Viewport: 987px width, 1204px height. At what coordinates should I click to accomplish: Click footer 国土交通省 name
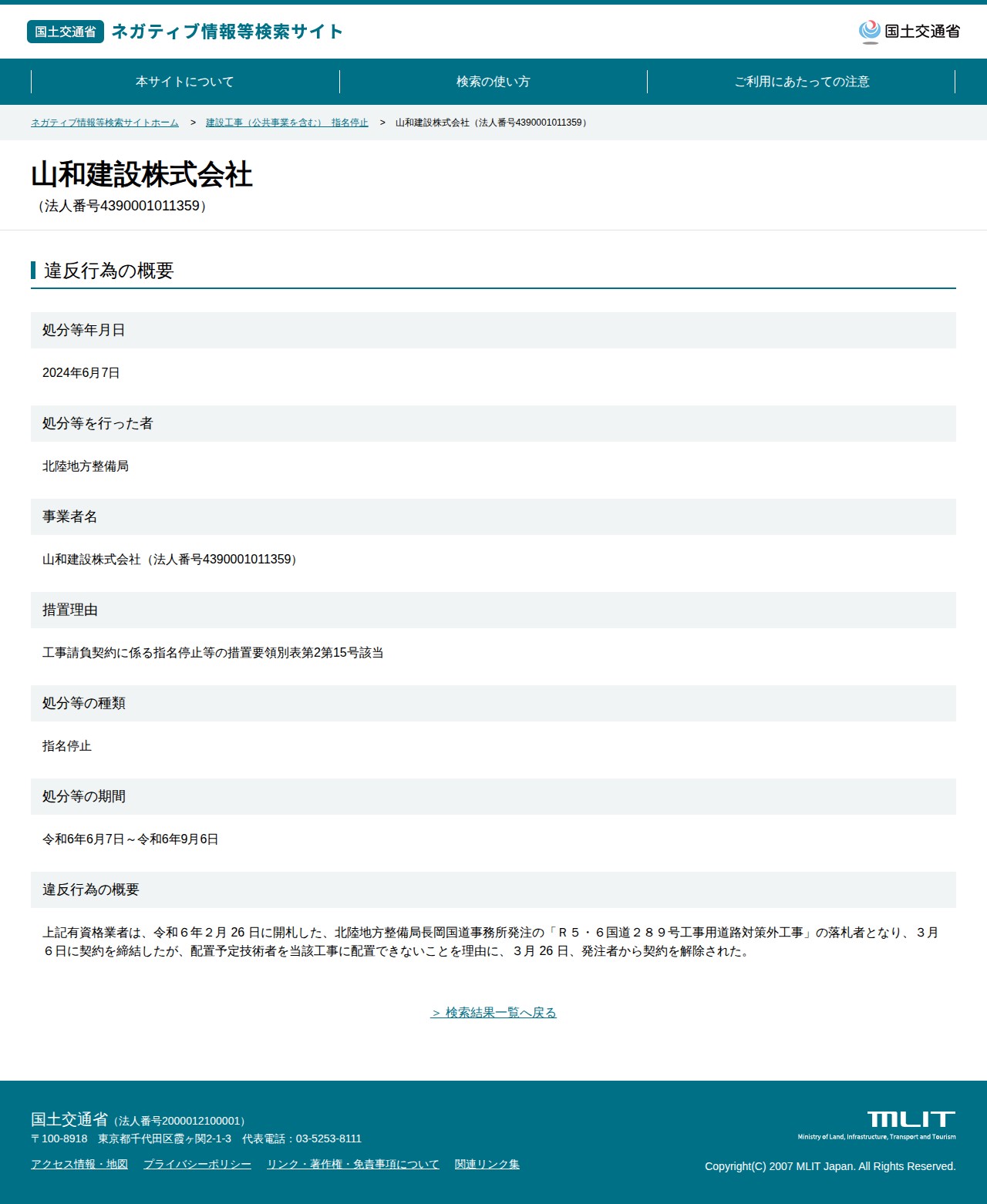(x=69, y=1119)
